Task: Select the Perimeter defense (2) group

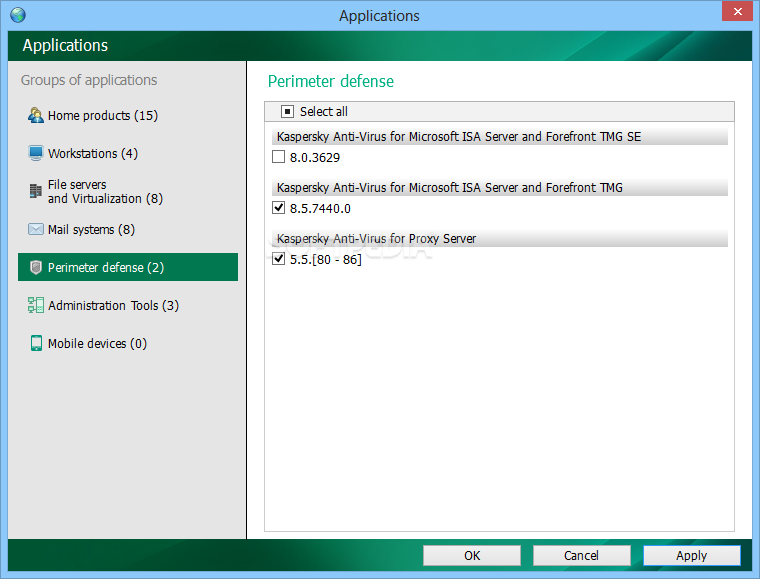Action: (x=128, y=267)
